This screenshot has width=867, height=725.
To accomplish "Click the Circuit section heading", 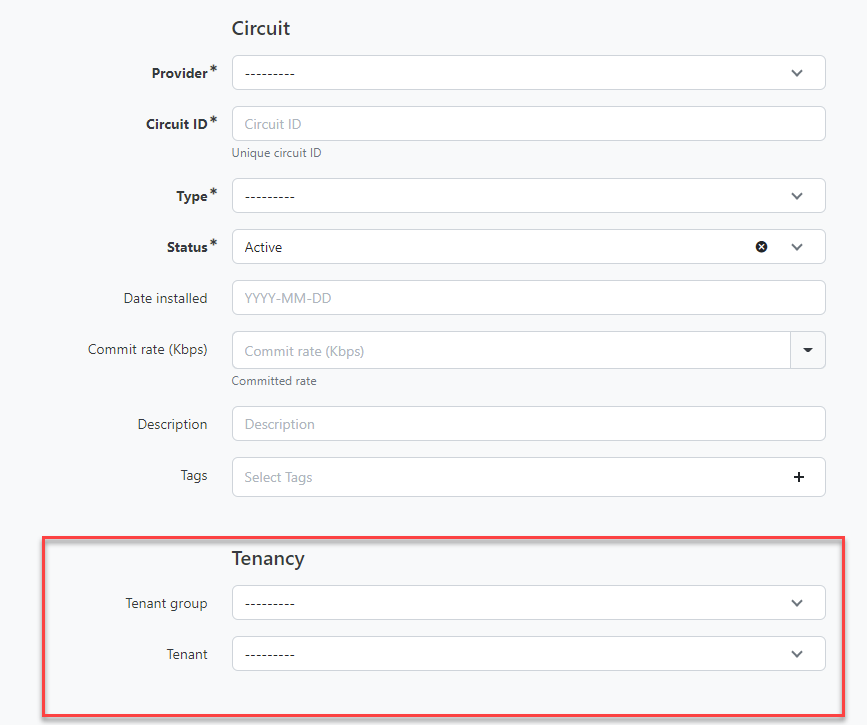I will pyautogui.click(x=260, y=28).
